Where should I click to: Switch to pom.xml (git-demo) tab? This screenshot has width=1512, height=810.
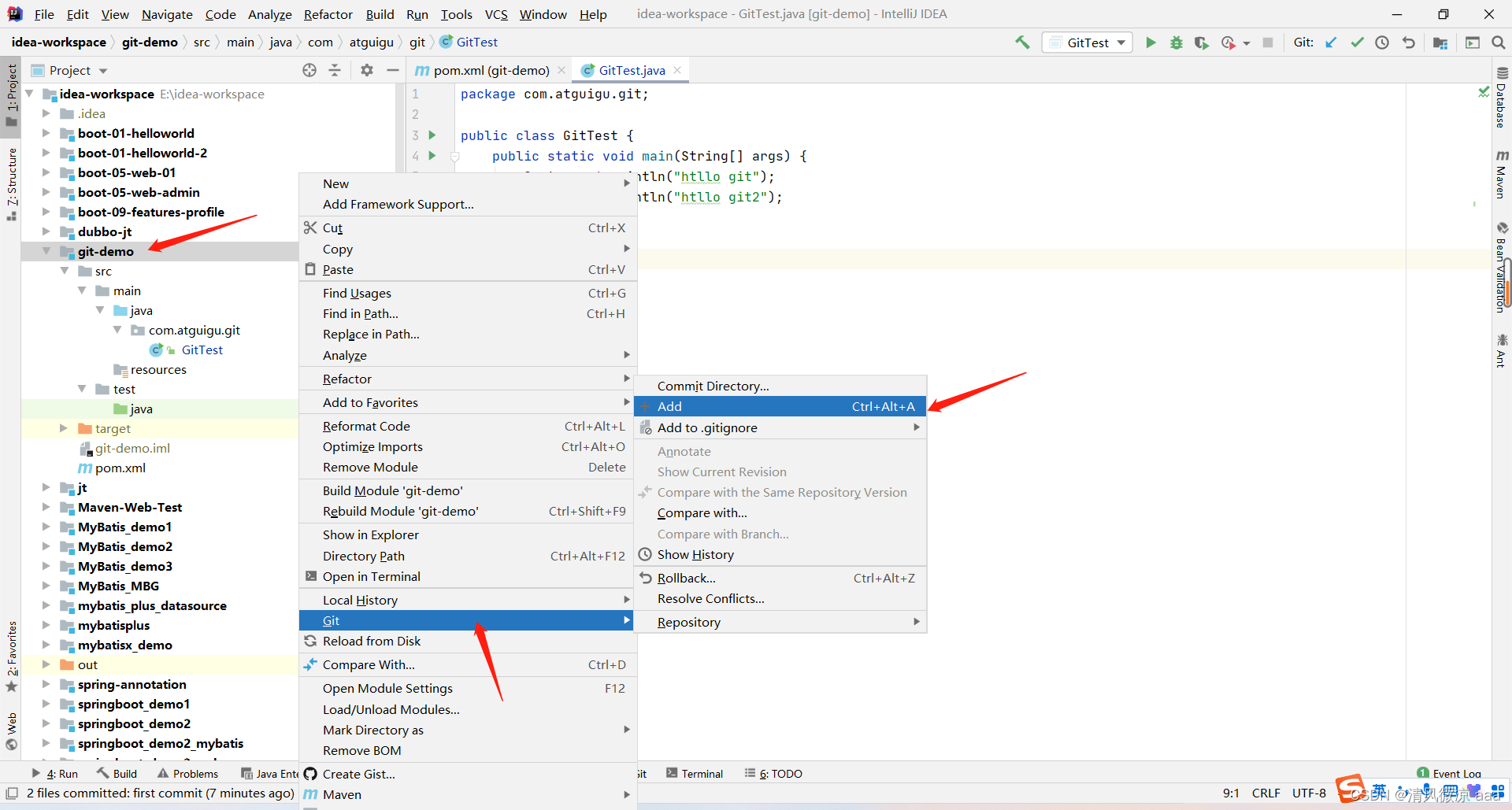pyautogui.click(x=491, y=70)
